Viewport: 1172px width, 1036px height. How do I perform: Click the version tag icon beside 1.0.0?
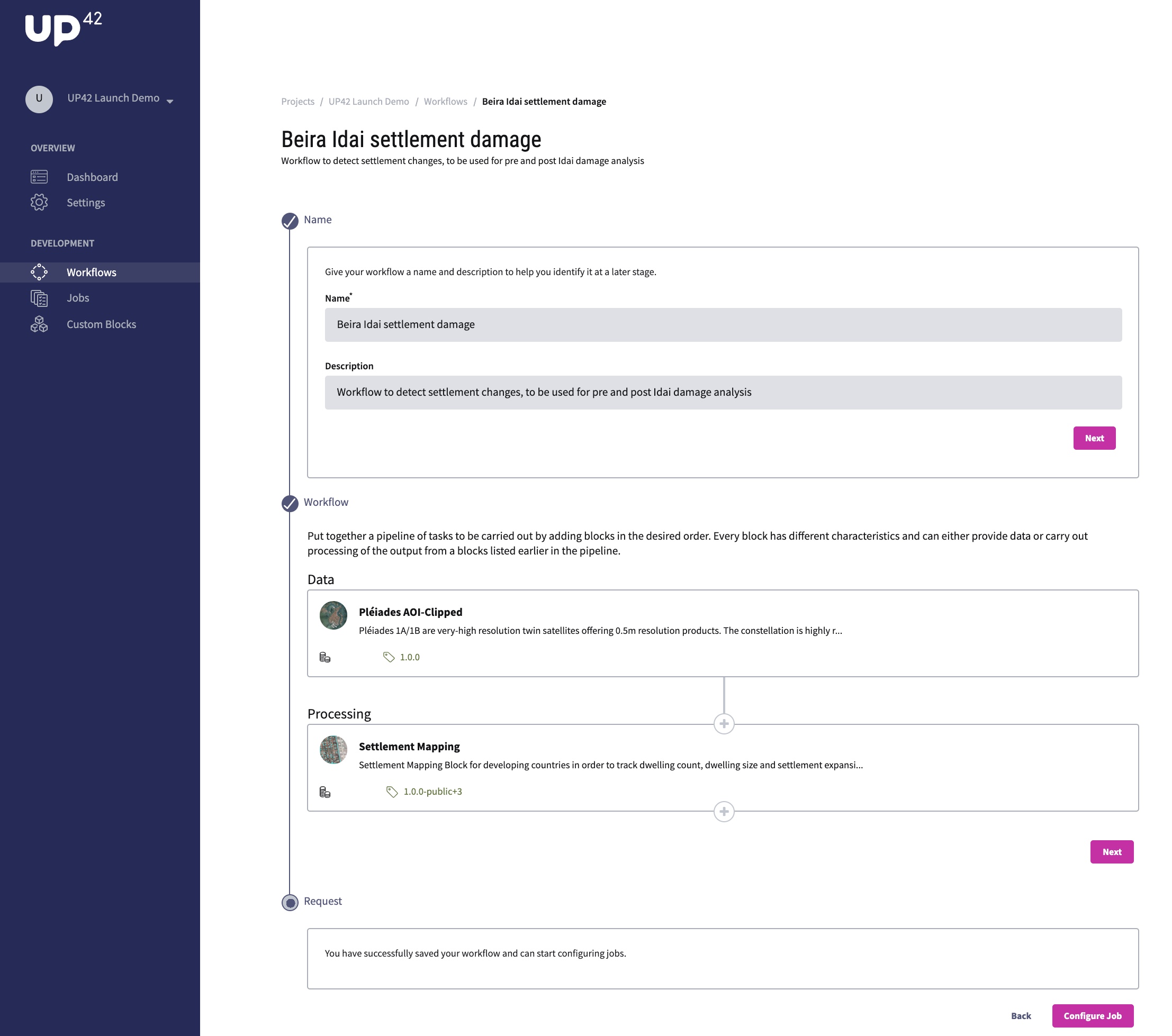coord(389,657)
